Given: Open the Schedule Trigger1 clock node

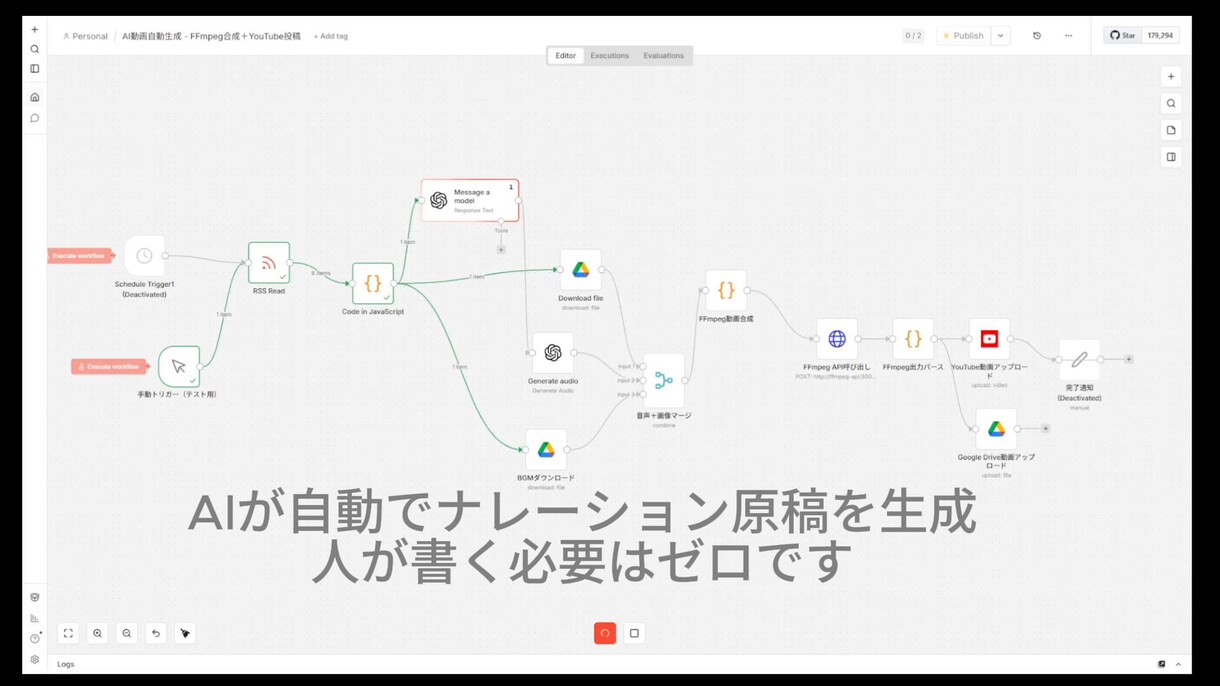Looking at the screenshot, I should pyautogui.click(x=144, y=256).
